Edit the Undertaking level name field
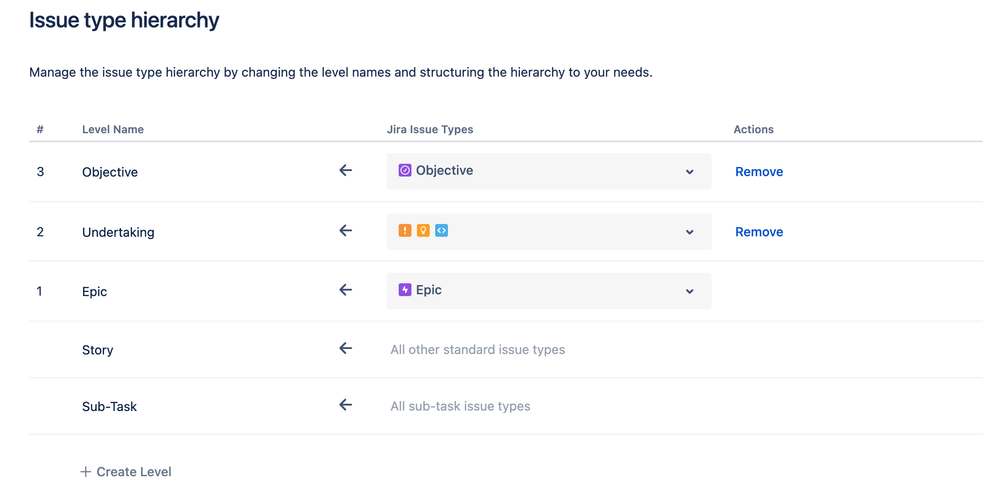This screenshot has height=500, width=999. [118, 232]
